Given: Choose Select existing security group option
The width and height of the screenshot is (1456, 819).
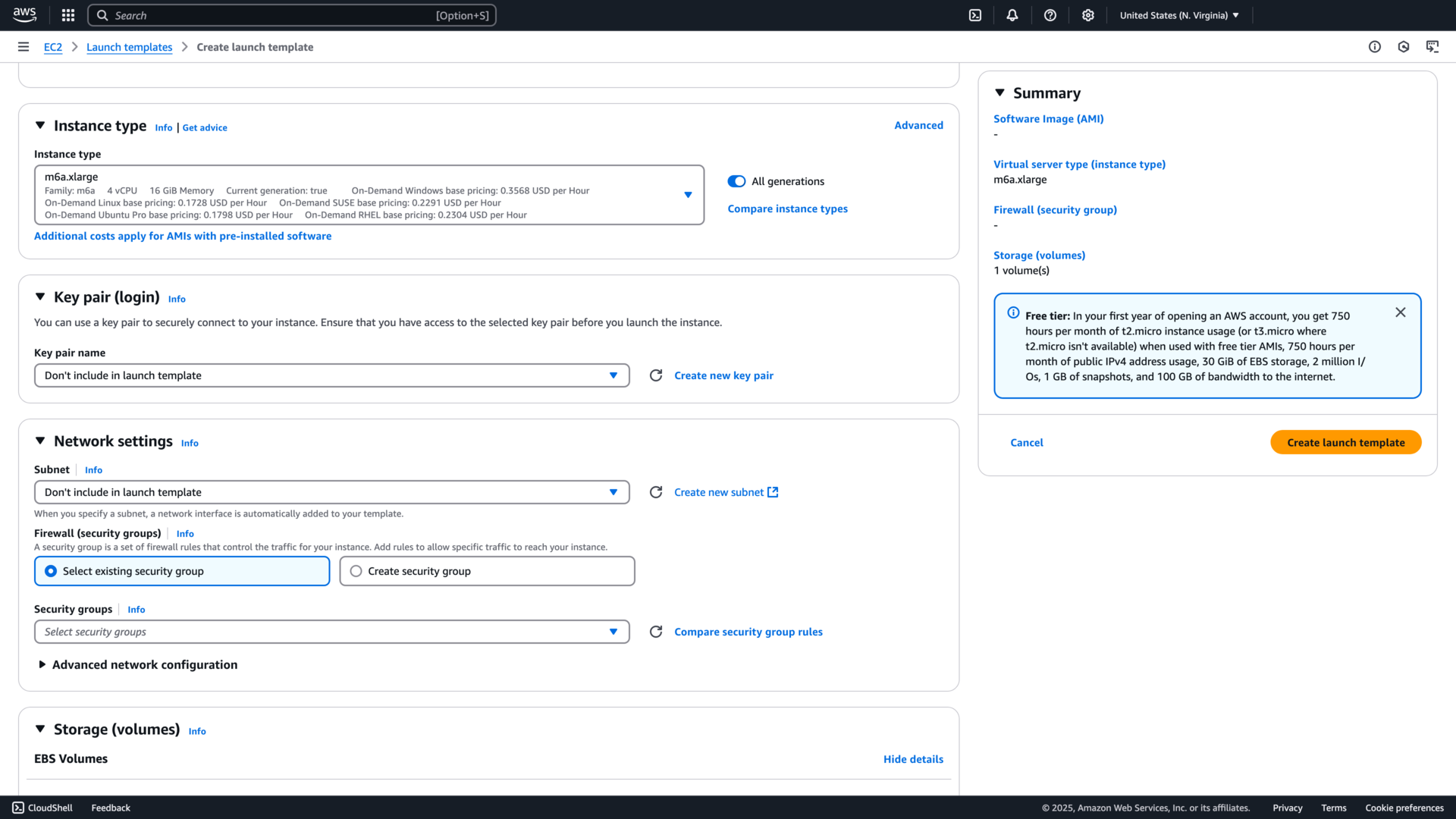Looking at the screenshot, I should pos(182,571).
